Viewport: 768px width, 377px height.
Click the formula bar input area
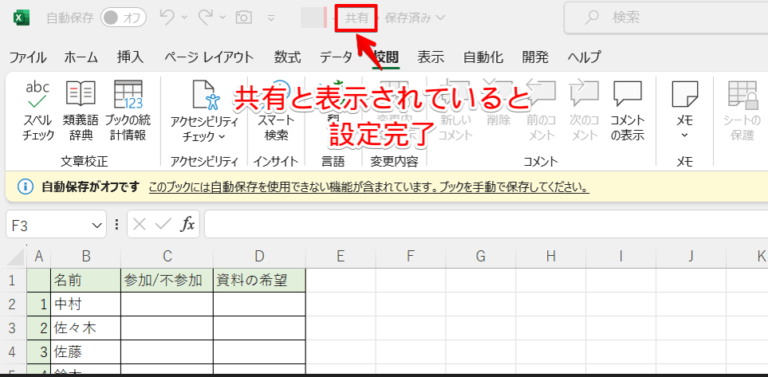pyautogui.click(x=486, y=225)
